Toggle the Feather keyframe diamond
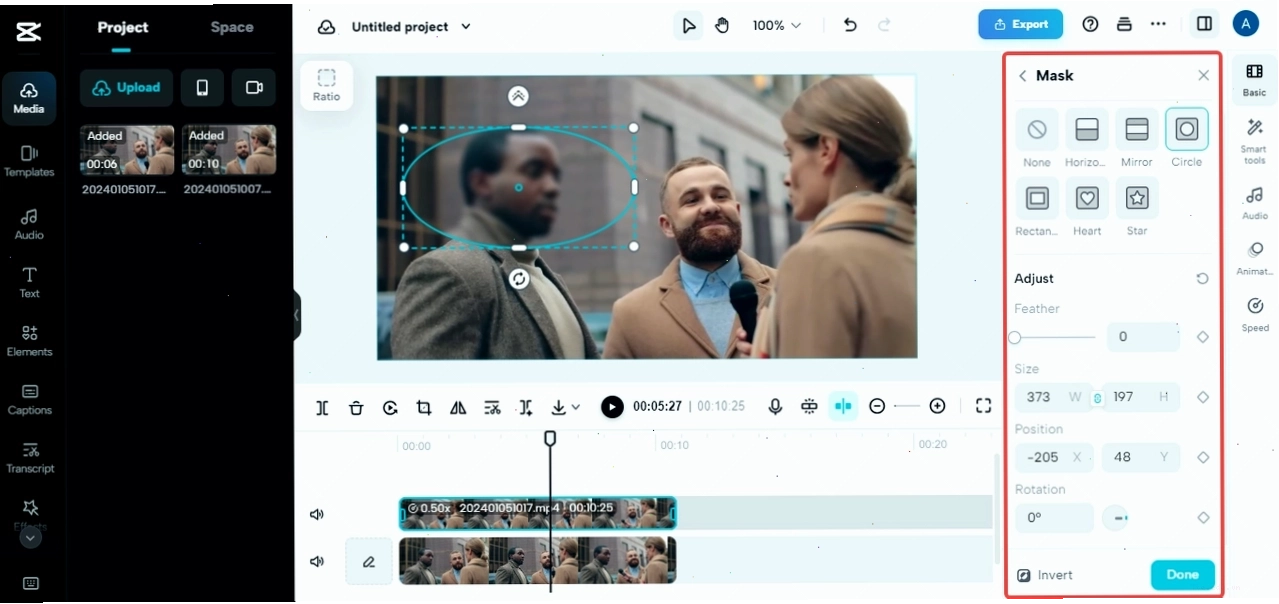The width and height of the screenshot is (1279, 604). click(1203, 337)
